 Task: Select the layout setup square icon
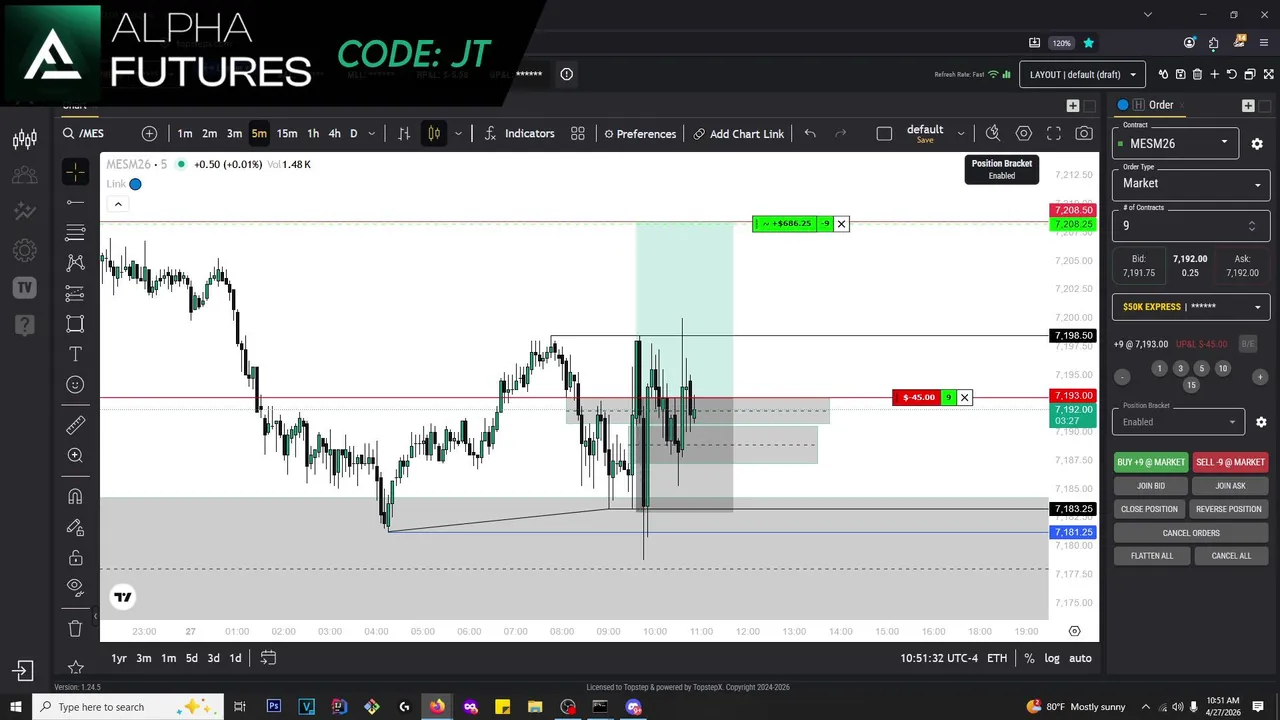pyautogui.click(x=884, y=134)
